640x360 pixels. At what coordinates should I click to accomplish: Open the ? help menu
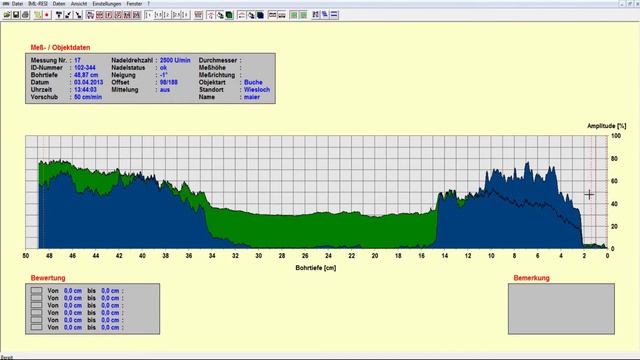coord(149,4)
